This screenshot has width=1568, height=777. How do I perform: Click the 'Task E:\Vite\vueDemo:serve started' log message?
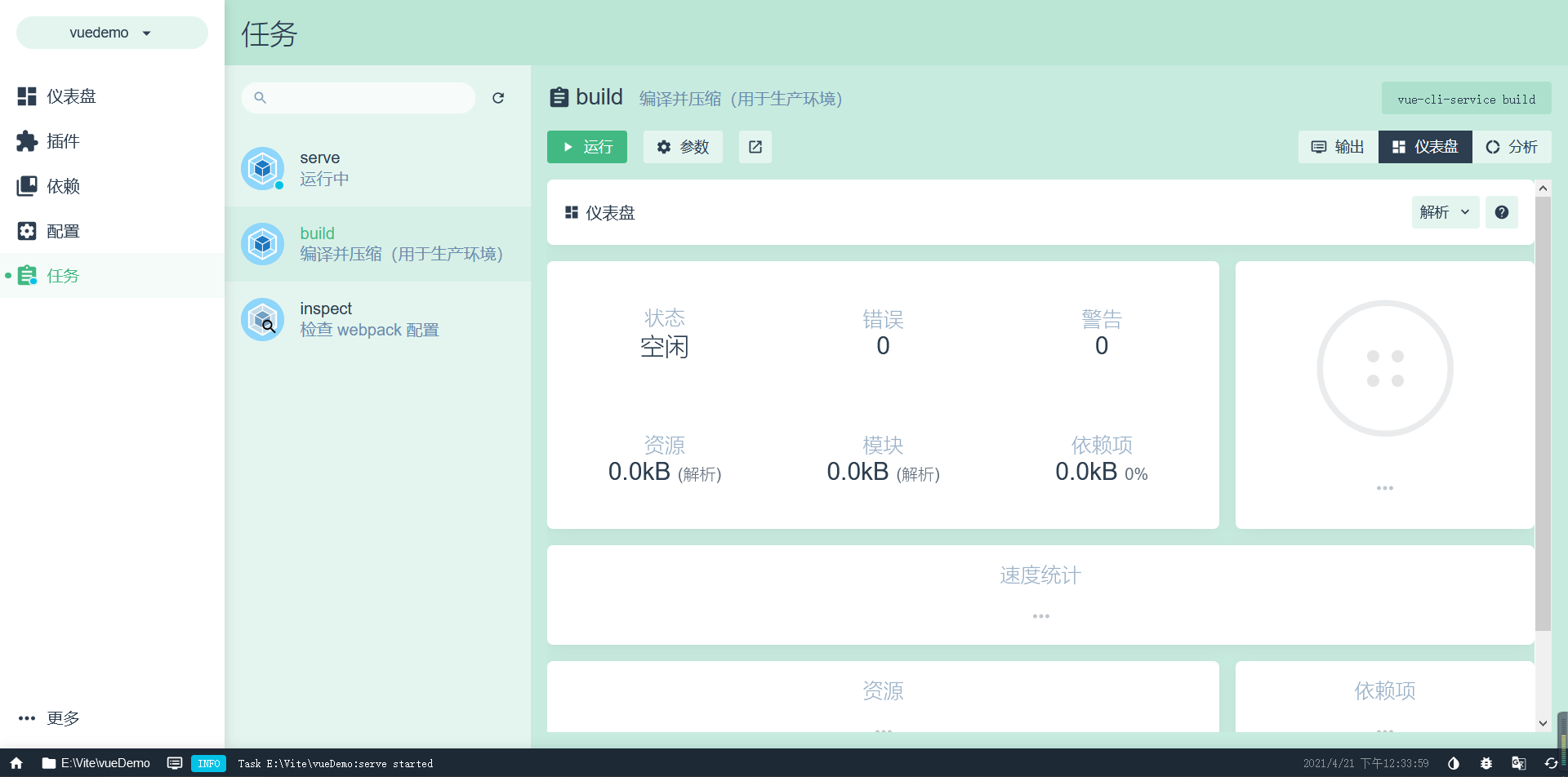336,764
